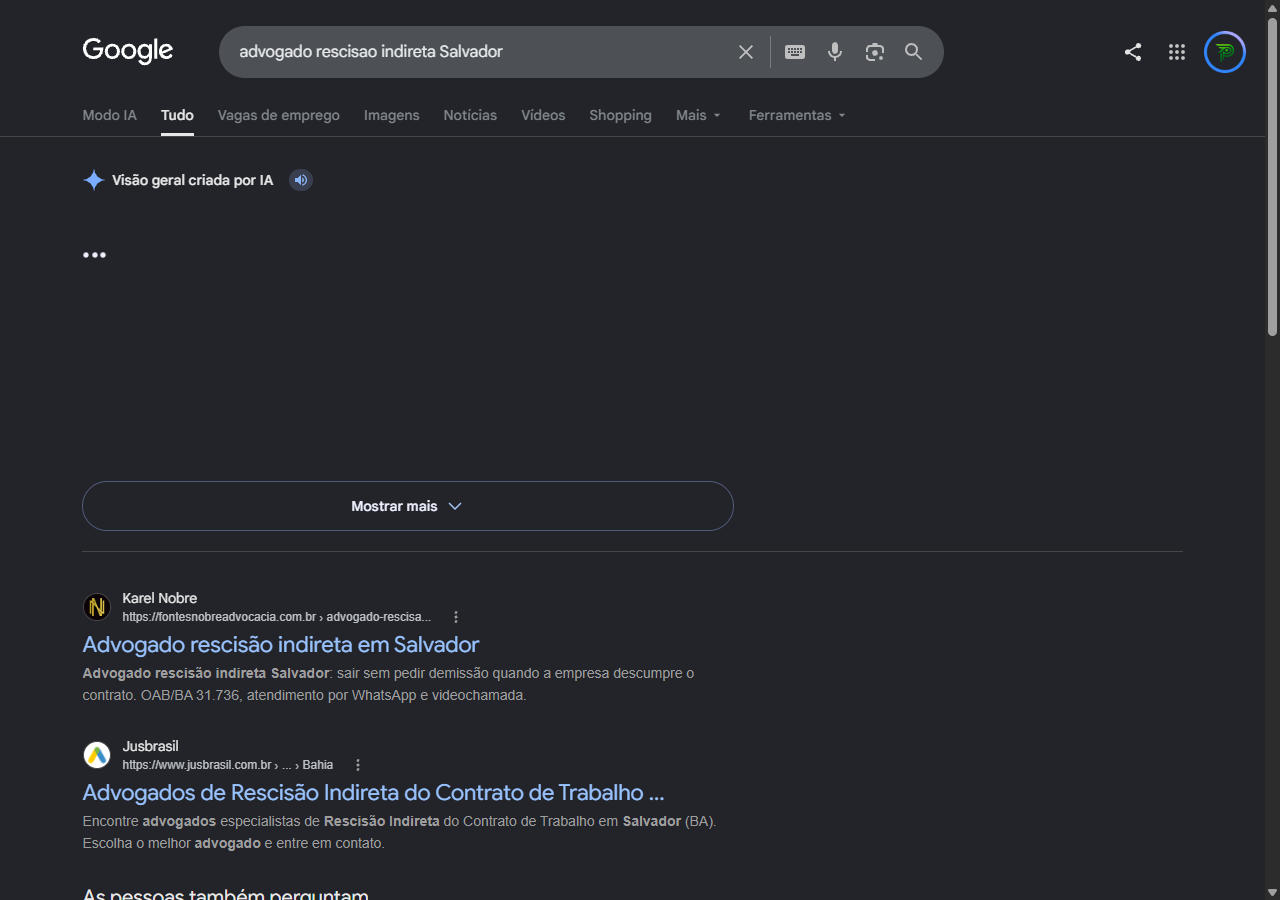Open the Shopping tab
Image resolution: width=1280 pixels, height=900 pixels.
(620, 115)
